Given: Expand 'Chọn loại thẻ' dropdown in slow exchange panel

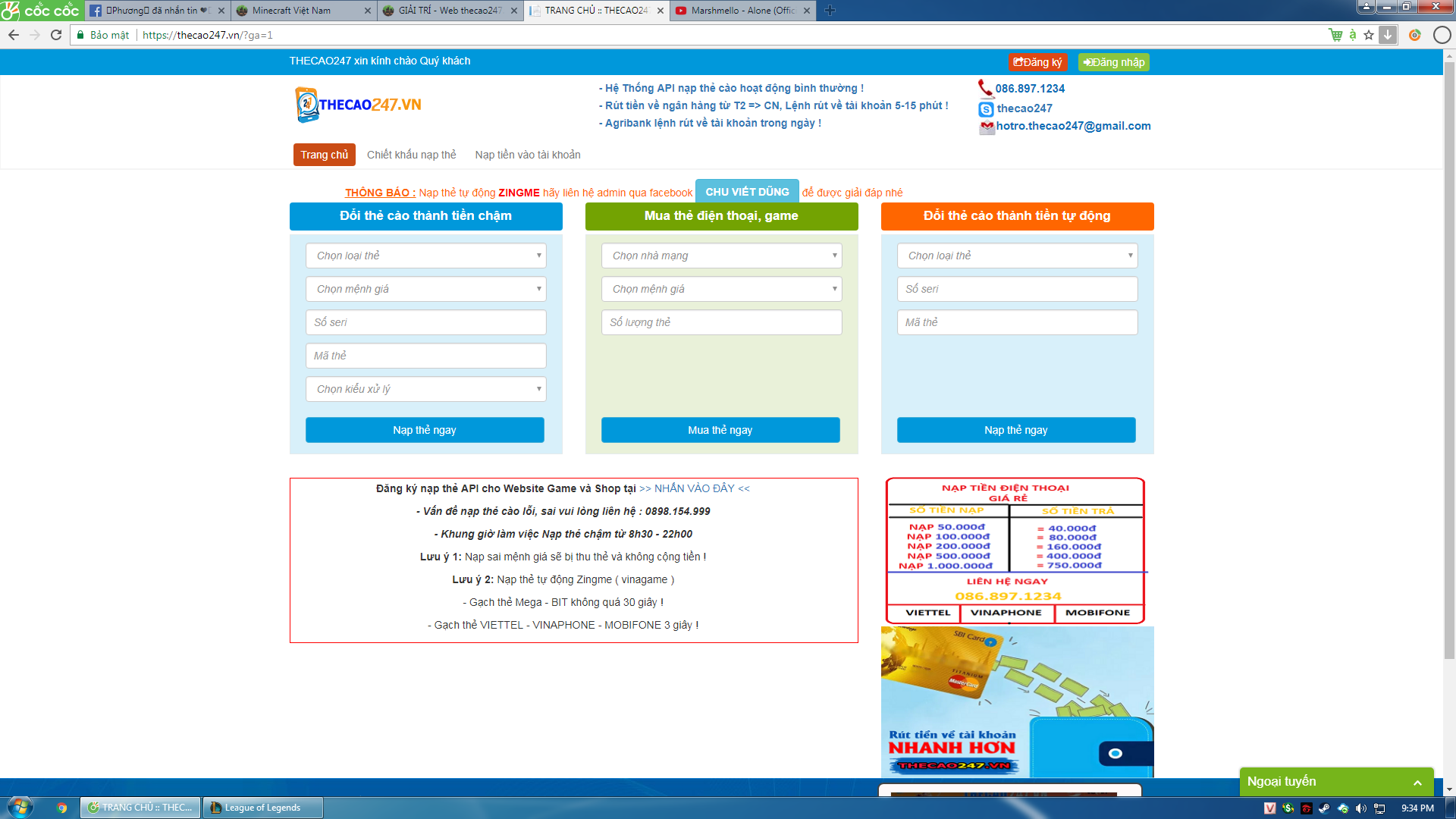Looking at the screenshot, I should click(x=425, y=256).
